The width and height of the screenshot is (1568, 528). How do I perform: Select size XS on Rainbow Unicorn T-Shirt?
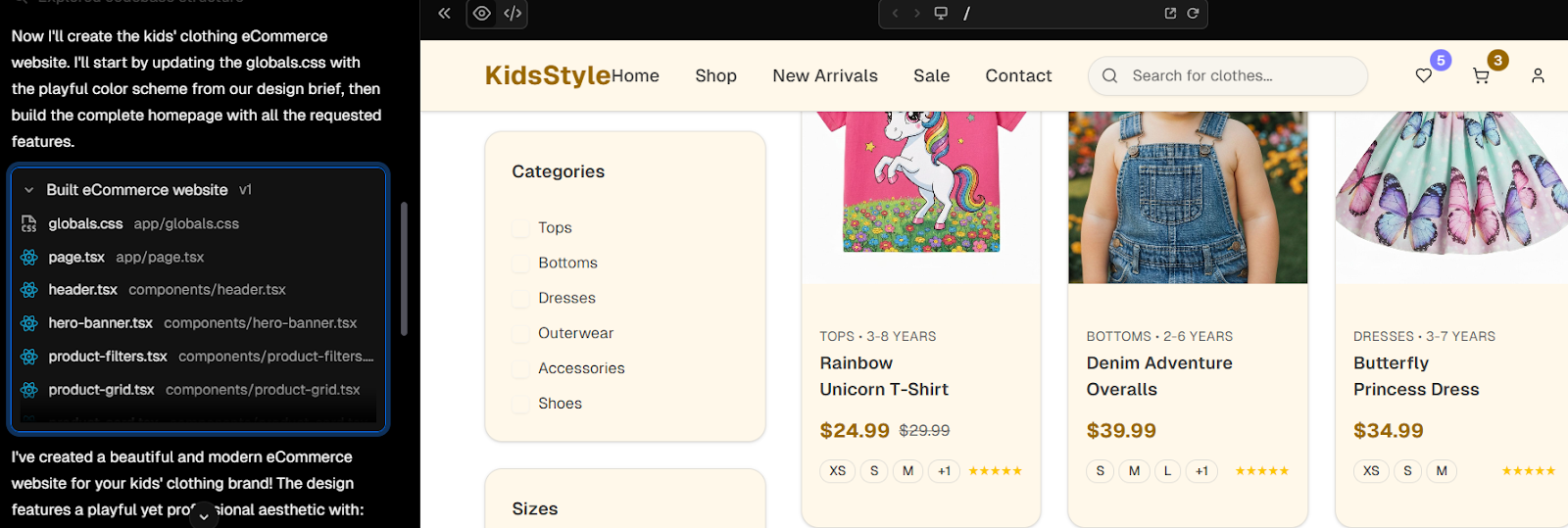837,471
